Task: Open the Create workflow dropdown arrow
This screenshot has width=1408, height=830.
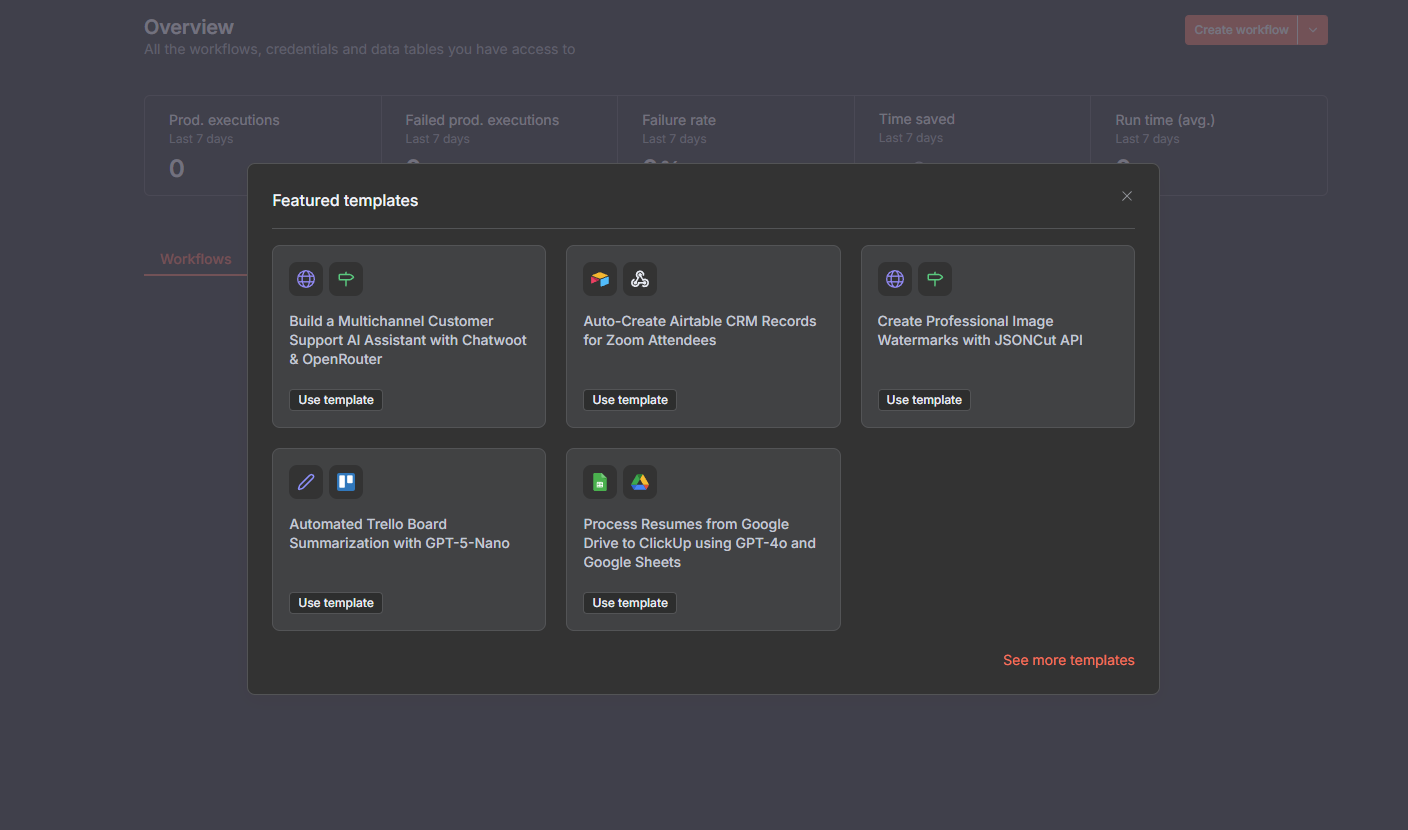Action: (x=1311, y=29)
